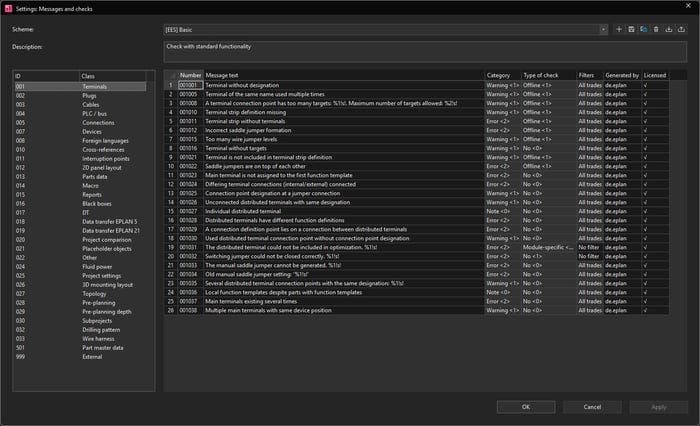
Task: Toggle Licensed checkmark for message 001038
Action: coord(646,310)
